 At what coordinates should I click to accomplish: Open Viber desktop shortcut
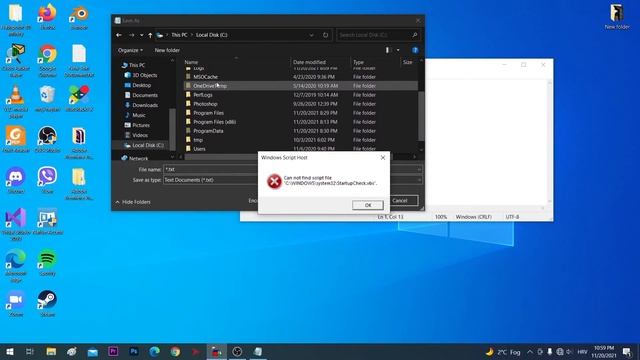[47, 180]
